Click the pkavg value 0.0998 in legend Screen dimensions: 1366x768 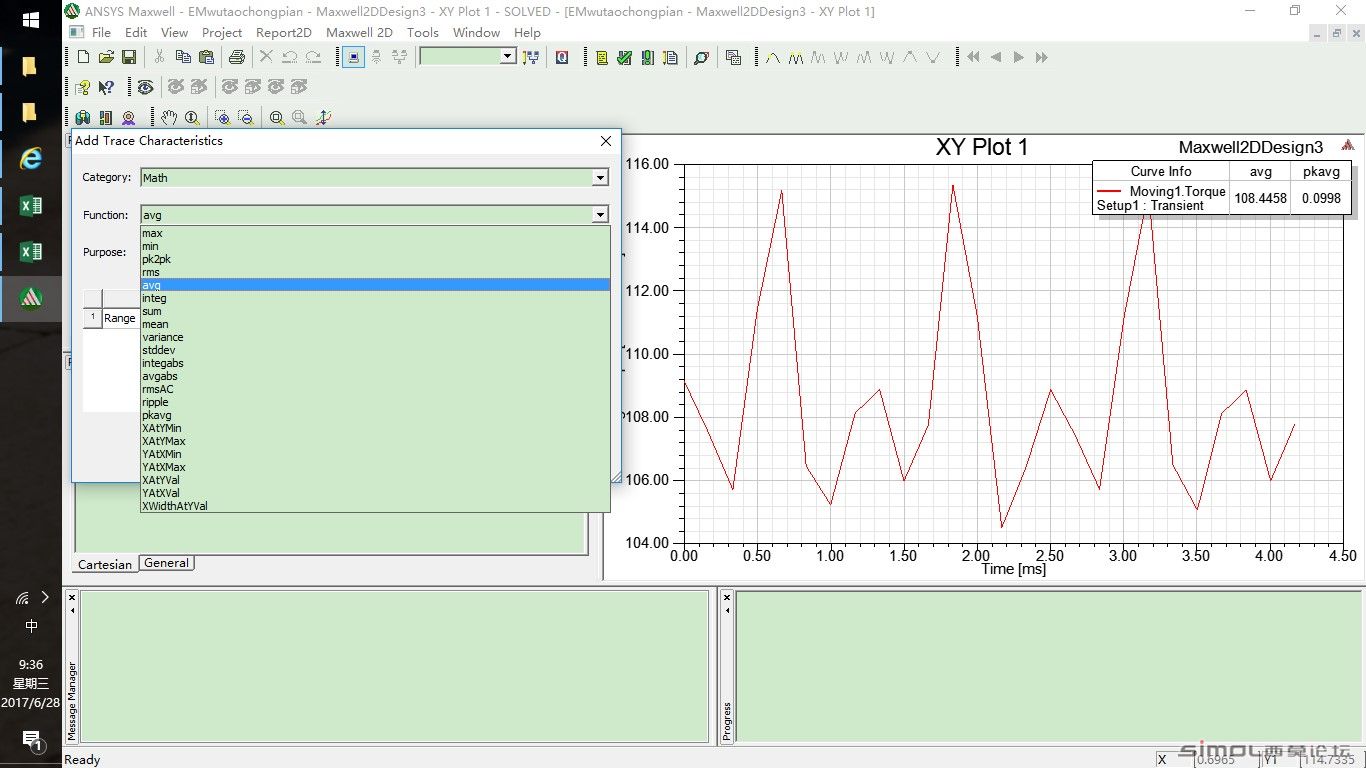(x=1321, y=198)
